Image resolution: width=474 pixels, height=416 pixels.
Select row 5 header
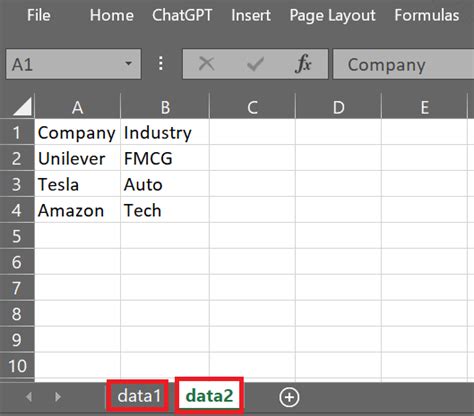pos(17,236)
